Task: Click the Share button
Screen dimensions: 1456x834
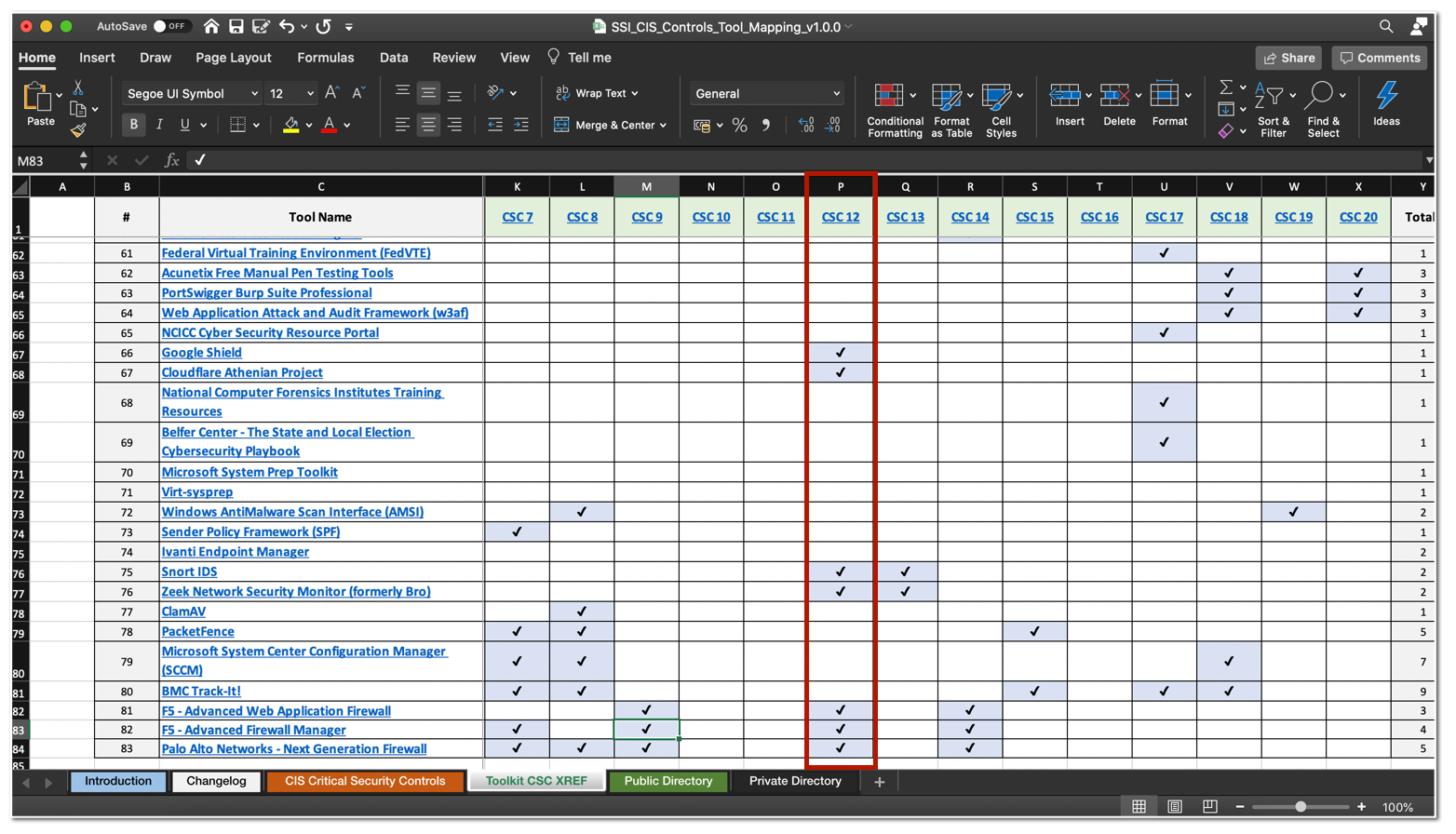Action: pyautogui.click(x=1289, y=58)
